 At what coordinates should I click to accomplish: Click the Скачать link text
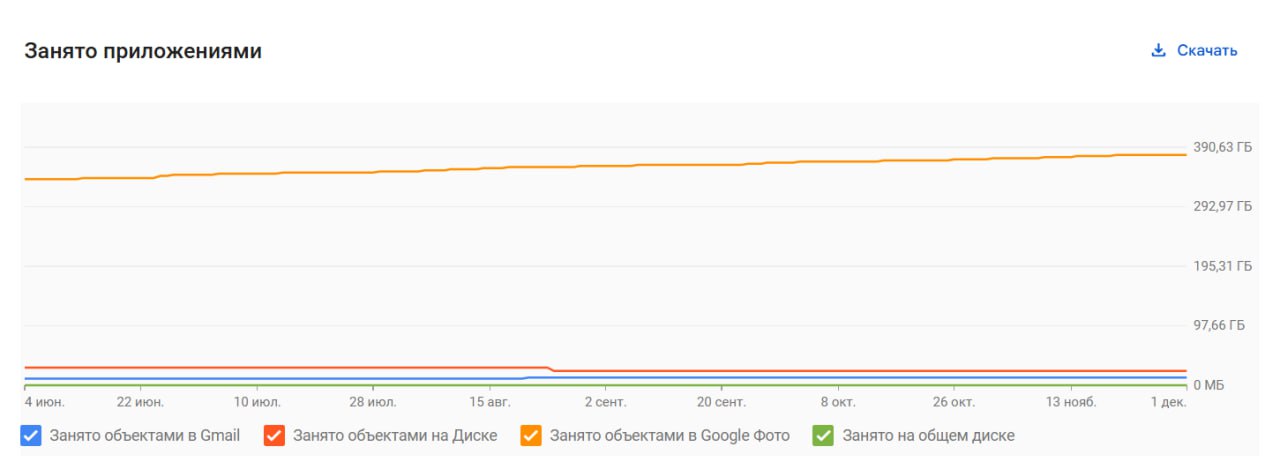pyautogui.click(x=1207, y=51)
